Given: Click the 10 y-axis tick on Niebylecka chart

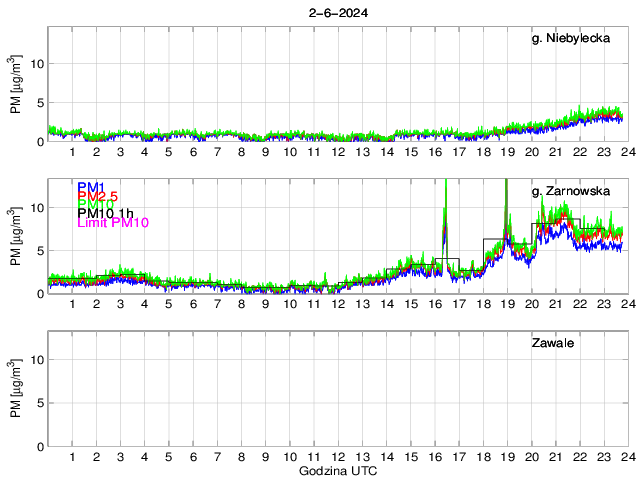Looking at the screenshot, I should point(36,63).
